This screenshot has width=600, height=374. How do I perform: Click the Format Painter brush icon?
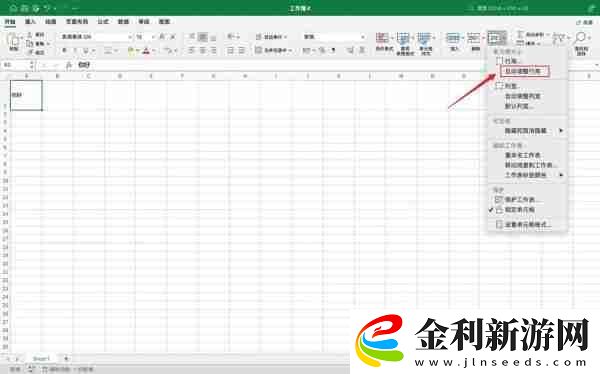(30, 52)
